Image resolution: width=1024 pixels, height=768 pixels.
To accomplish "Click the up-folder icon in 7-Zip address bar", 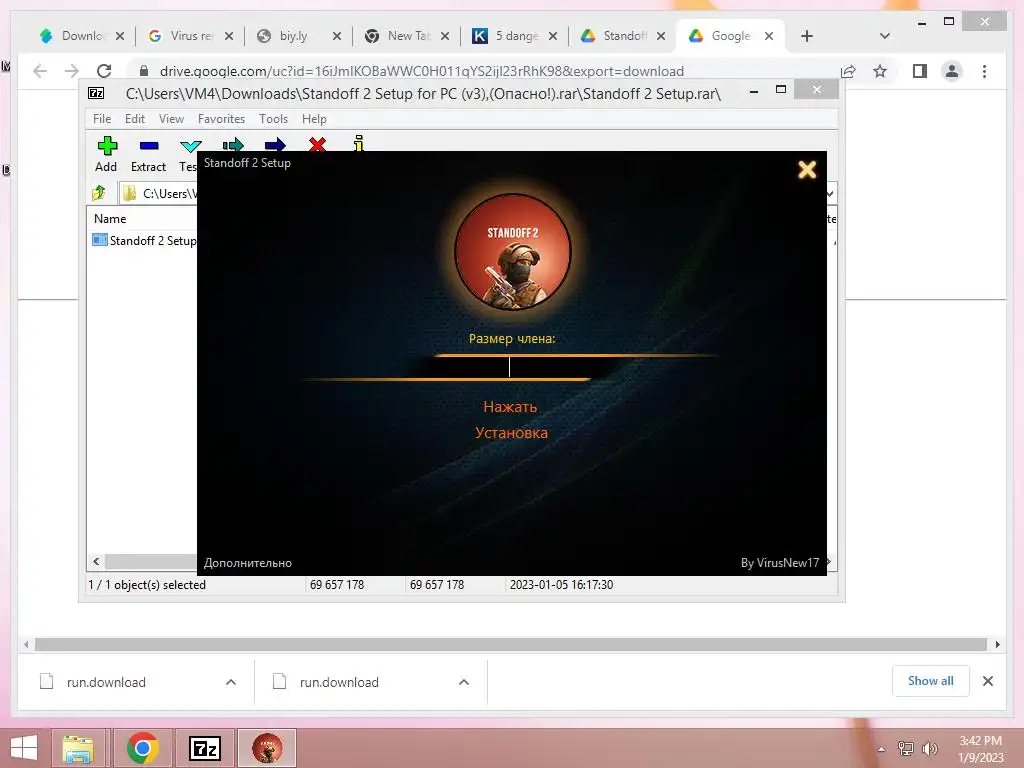I will pyautogui.click(x=99, y=193).
